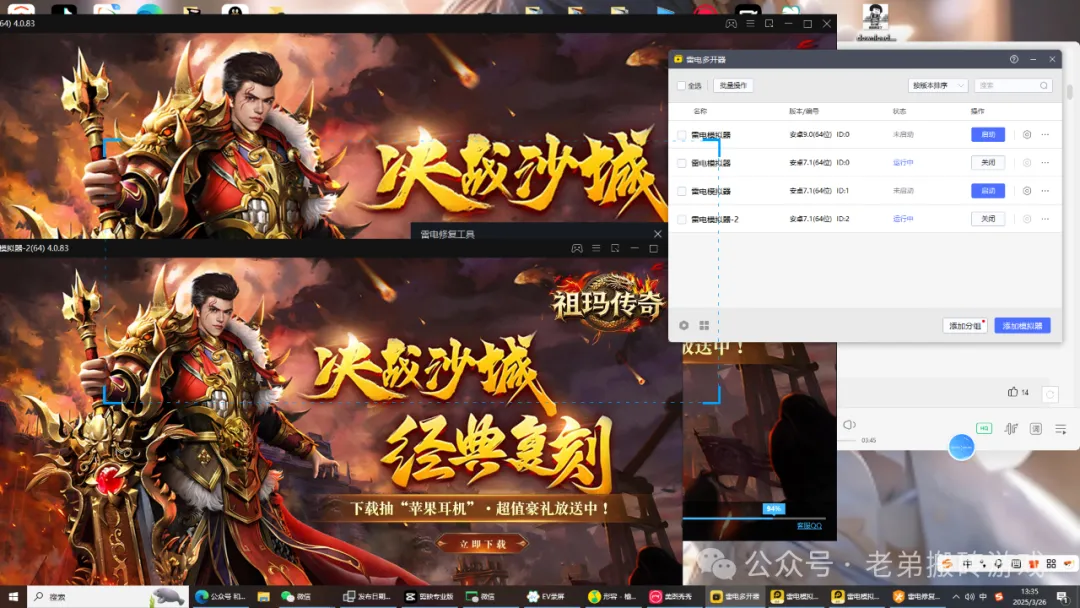Click 批量操作 batch operation button

click(x=733, y=85)
